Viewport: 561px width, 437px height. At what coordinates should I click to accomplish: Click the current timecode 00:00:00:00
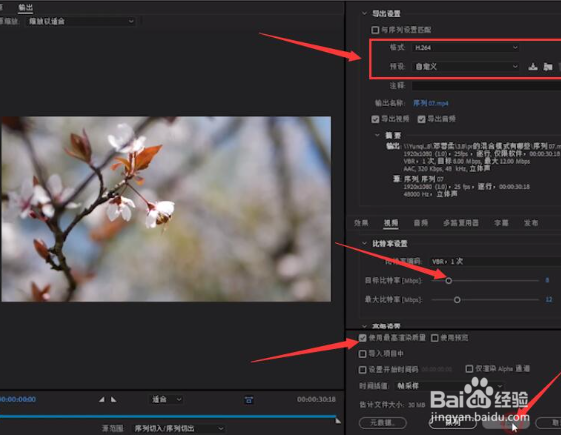tap(18, 399)
